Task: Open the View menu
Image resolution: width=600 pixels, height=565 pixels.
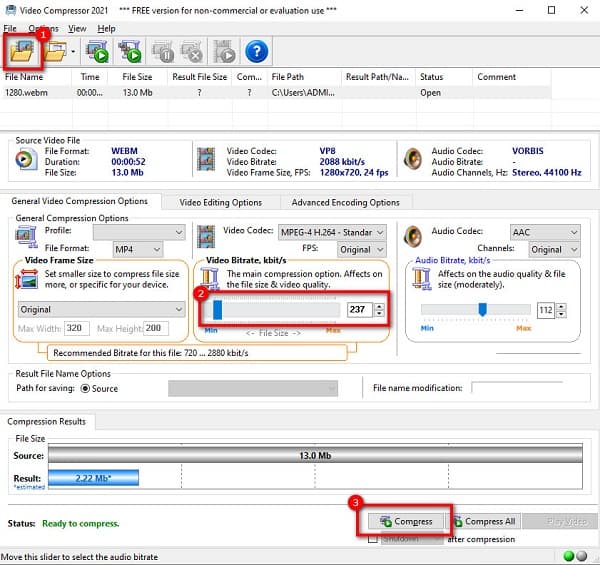Action: tap(77, 29)
